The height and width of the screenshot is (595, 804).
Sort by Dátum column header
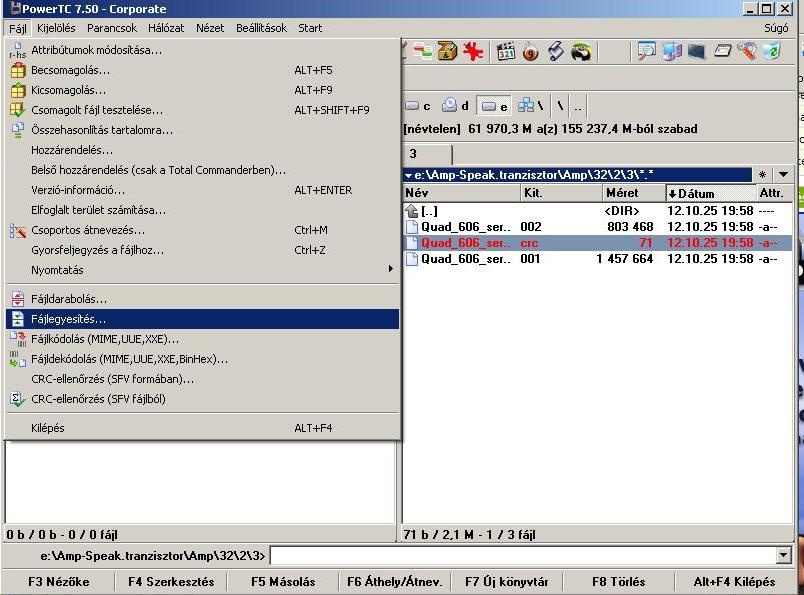[711, 193]
